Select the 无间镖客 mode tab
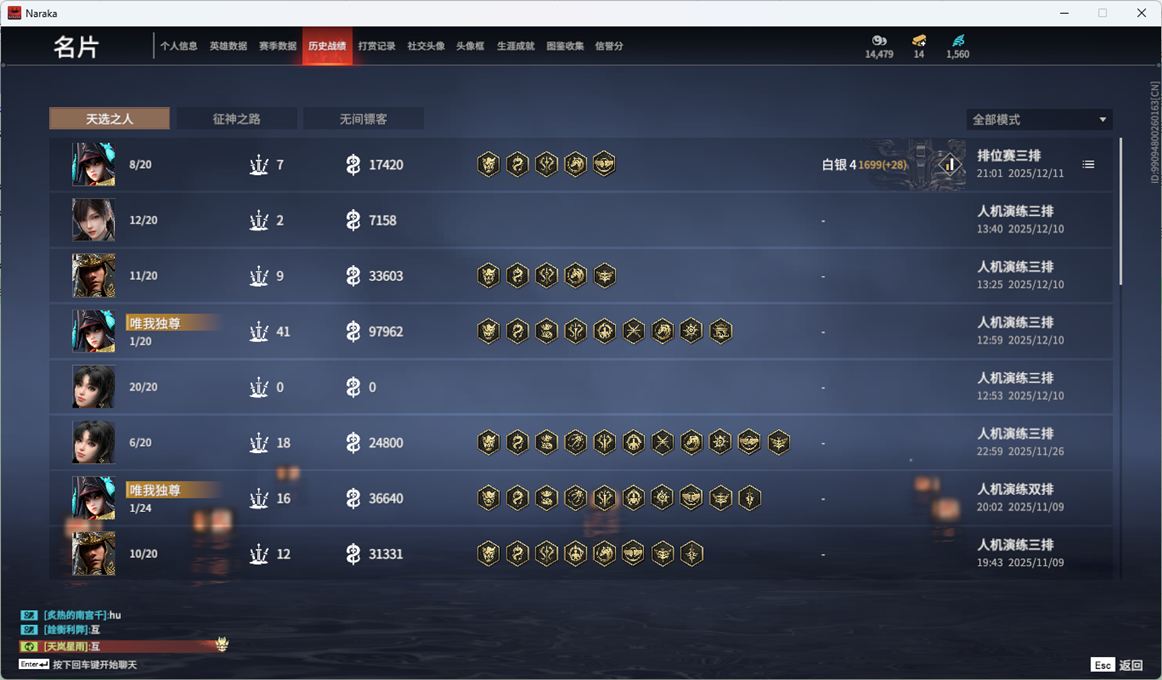This screenshot has height=680, width=1162. [363, 119]
